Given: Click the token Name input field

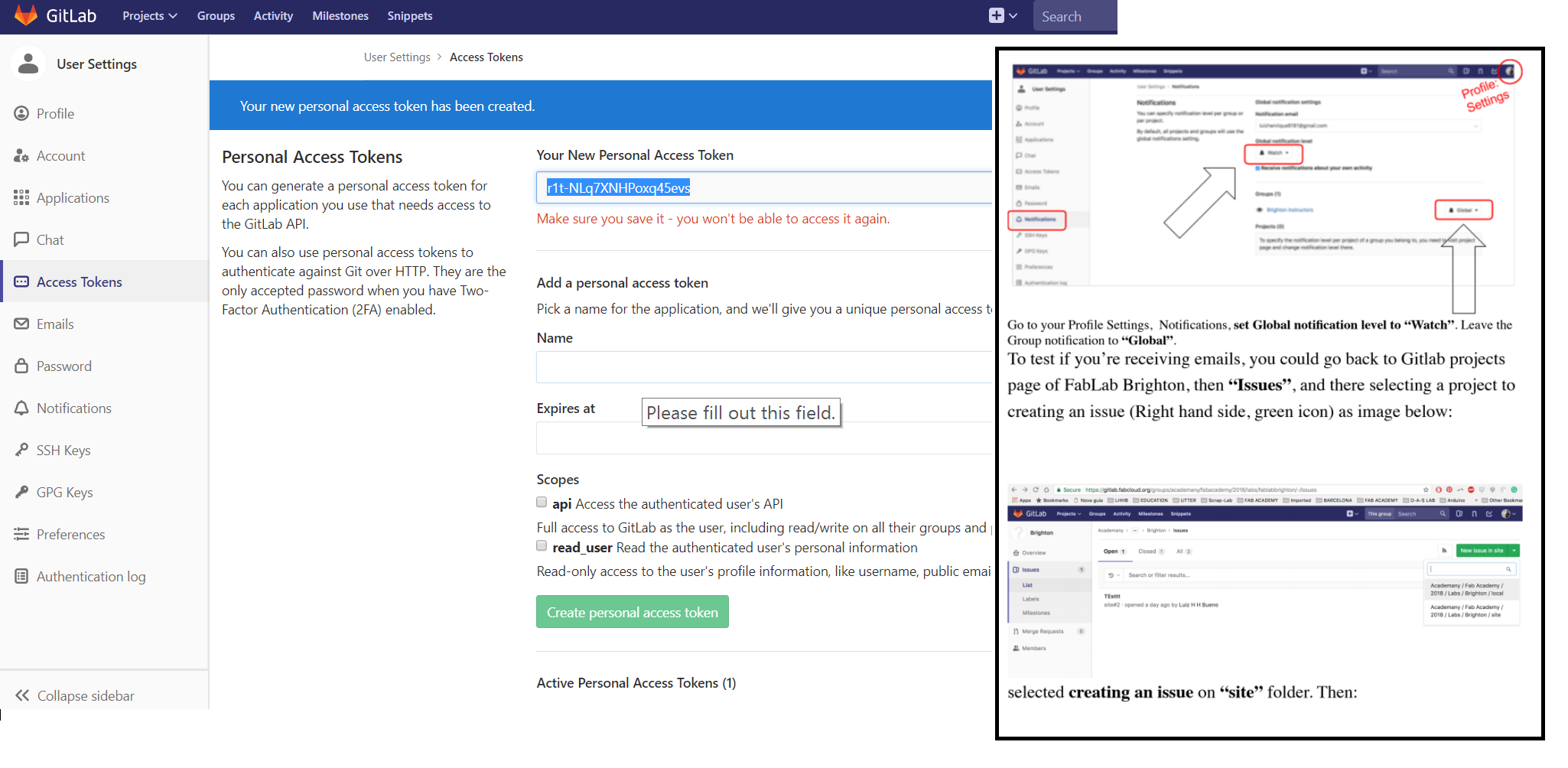Looking at the screenshot, I should click(764, 367).
